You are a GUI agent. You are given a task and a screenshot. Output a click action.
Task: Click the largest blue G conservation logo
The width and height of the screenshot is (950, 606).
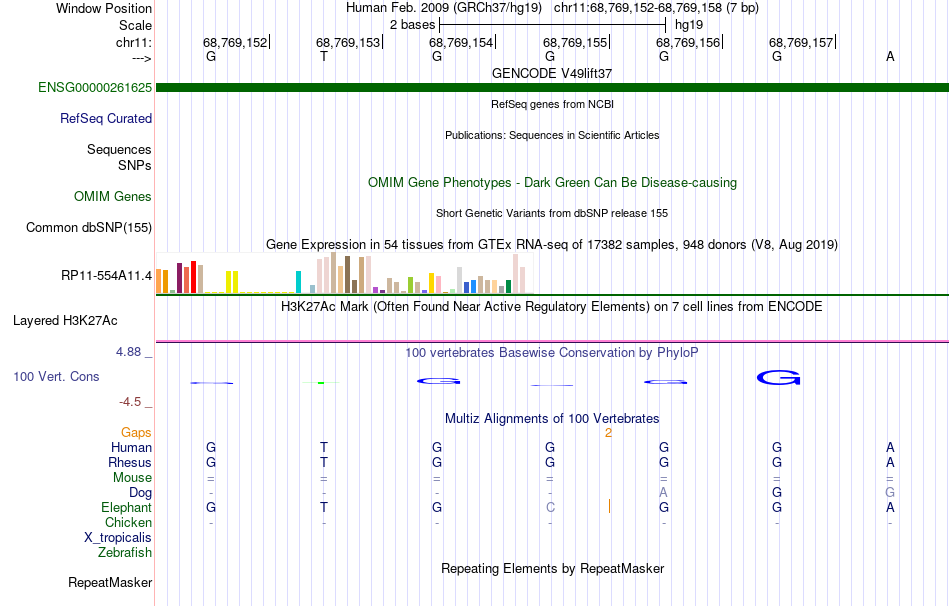click(779, 378)
